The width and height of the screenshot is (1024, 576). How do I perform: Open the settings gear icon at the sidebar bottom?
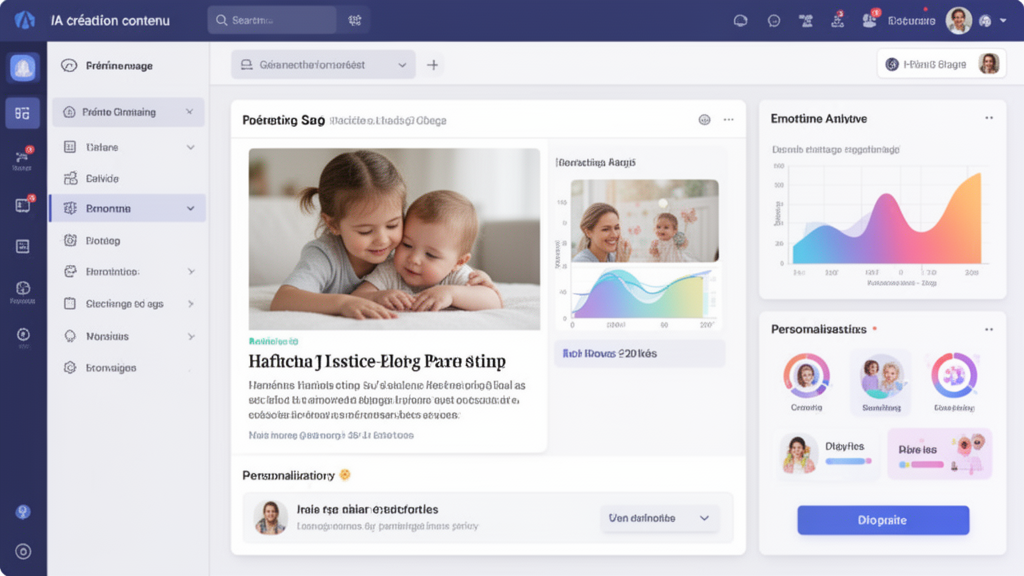22,549
